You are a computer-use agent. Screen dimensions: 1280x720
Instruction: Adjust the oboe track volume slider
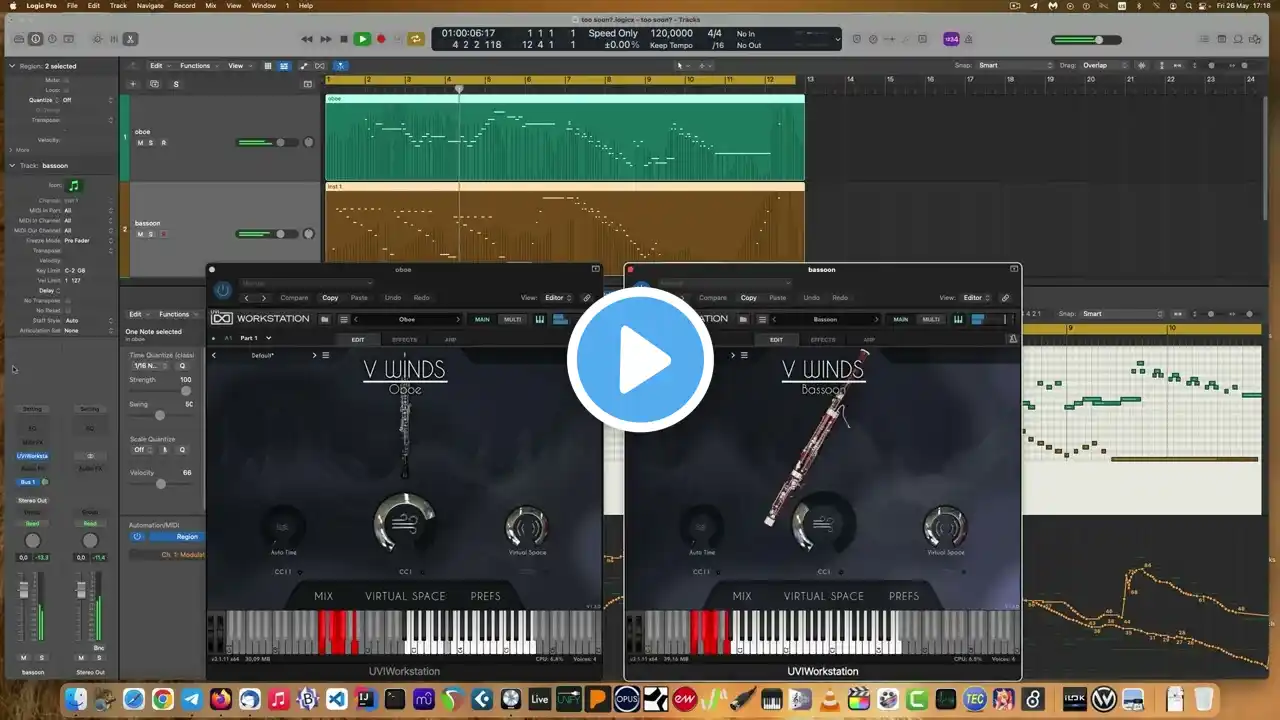pyautogui.click(x=267, y=142)
